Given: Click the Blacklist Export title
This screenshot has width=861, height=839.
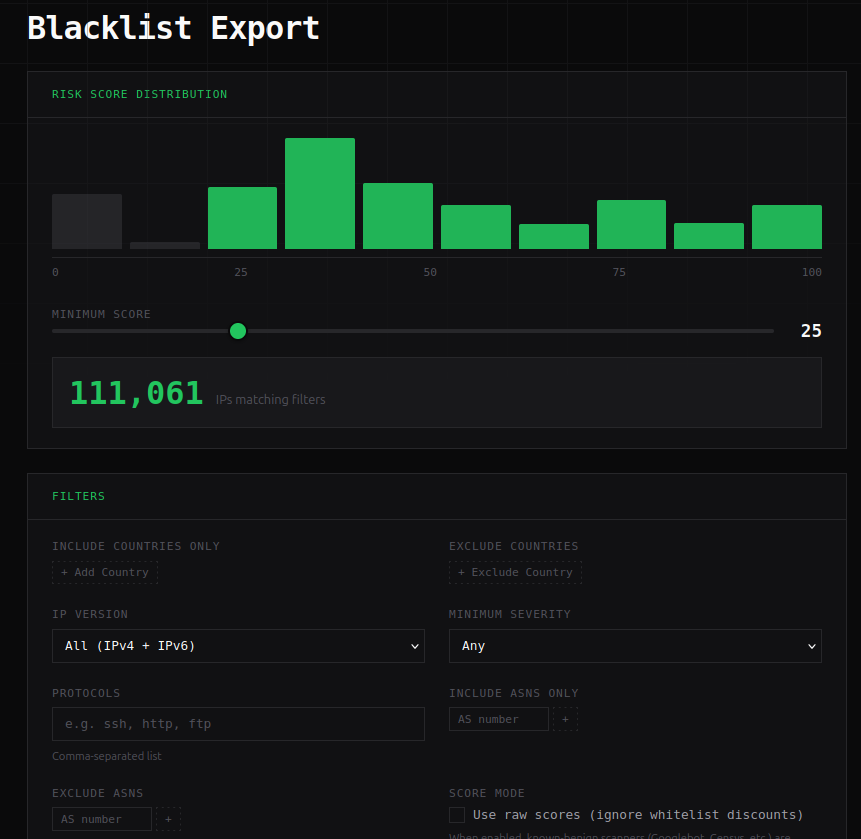Looking at the screenshot, I should pos(173,27).
